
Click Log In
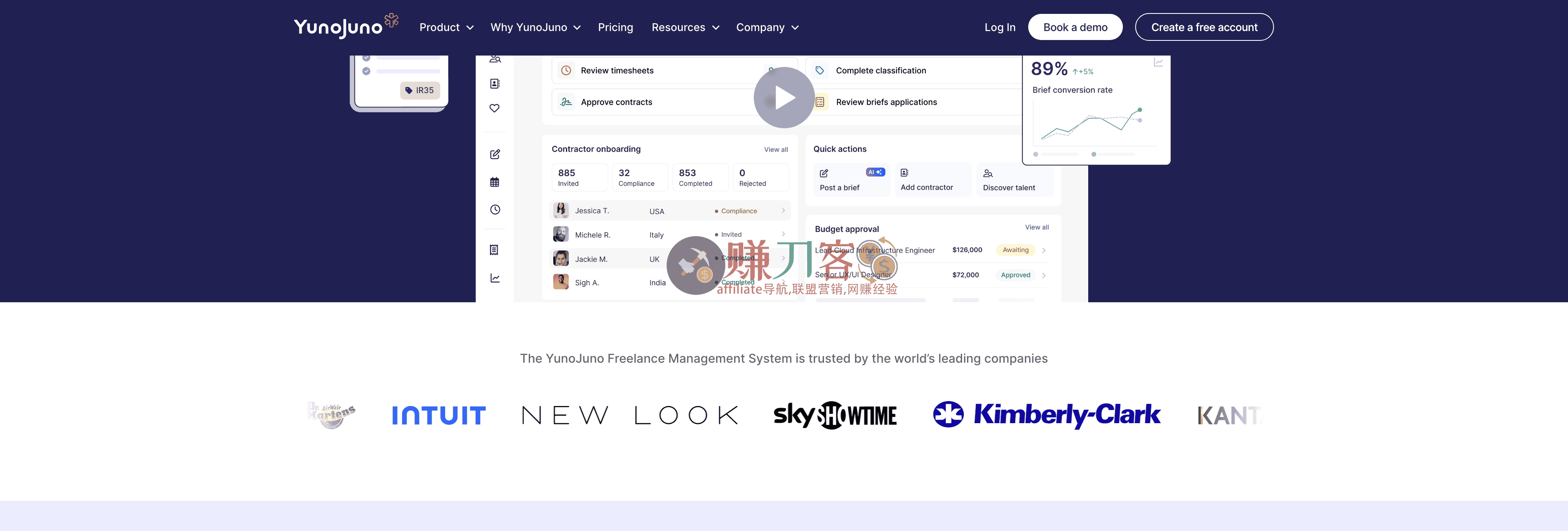click(1000, 27)
